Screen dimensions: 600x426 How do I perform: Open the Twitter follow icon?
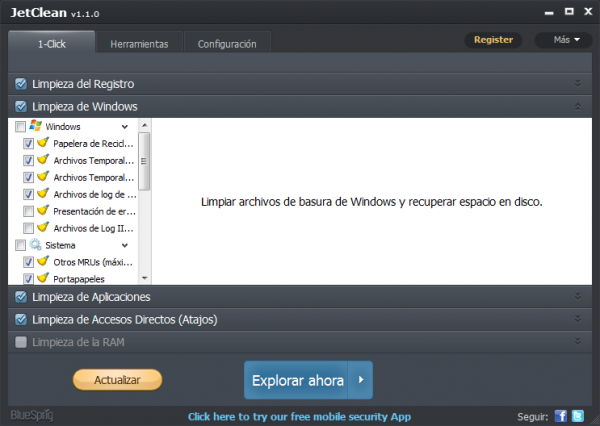(578, 416)
